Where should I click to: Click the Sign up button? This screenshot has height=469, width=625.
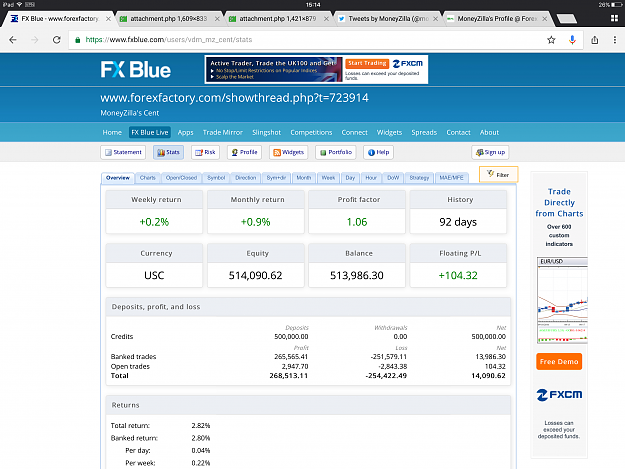pyautogui.click(x=490, y=152)
